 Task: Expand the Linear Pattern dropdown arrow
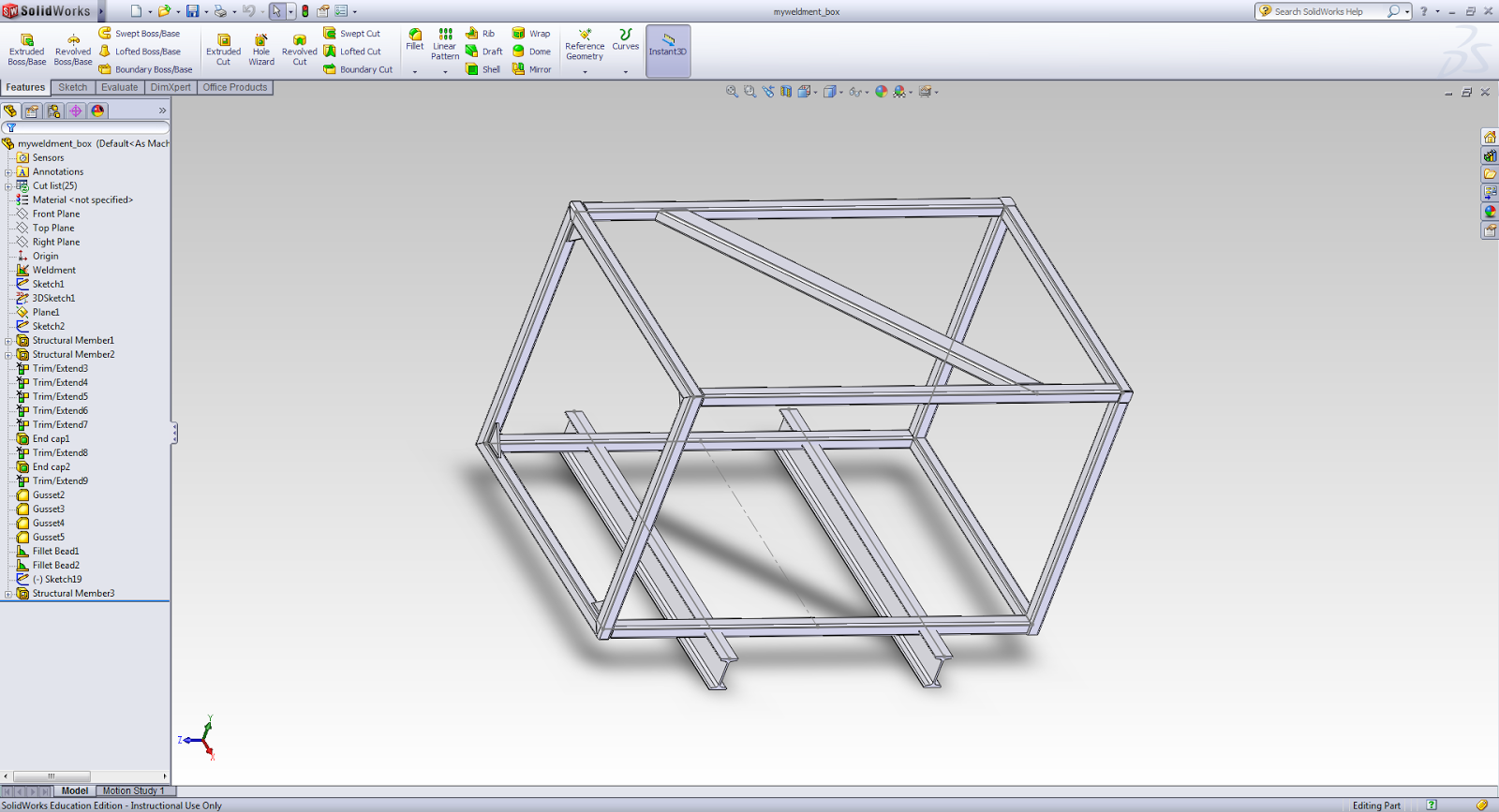[x=445, y=71]
